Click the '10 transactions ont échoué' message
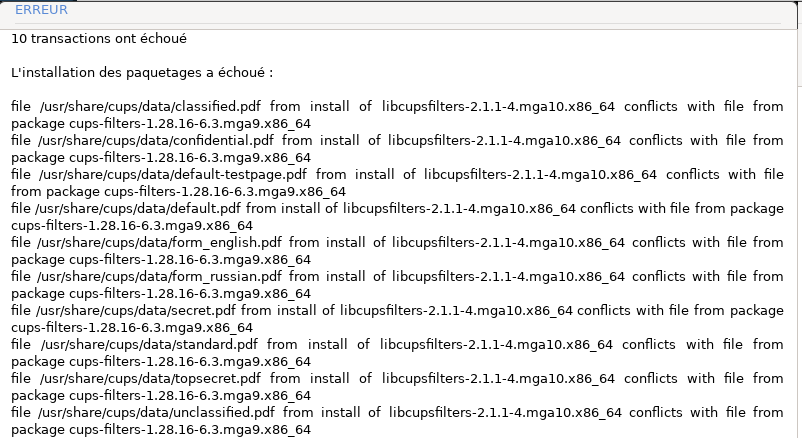The width and height of the screenshot is (802, 438). click(99, 38)
